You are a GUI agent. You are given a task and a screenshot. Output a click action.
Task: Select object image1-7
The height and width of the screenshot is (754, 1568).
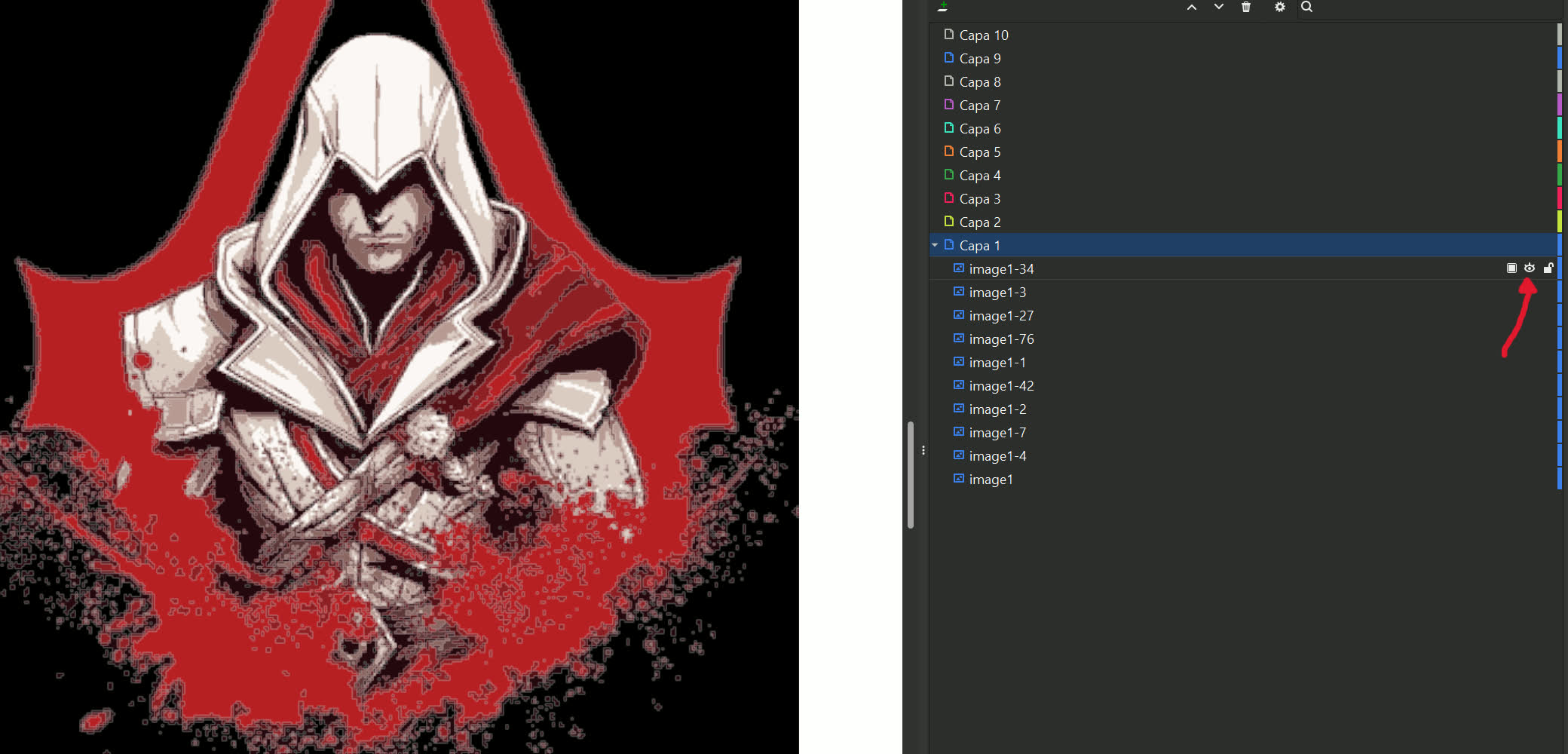(x=997, y=432)
